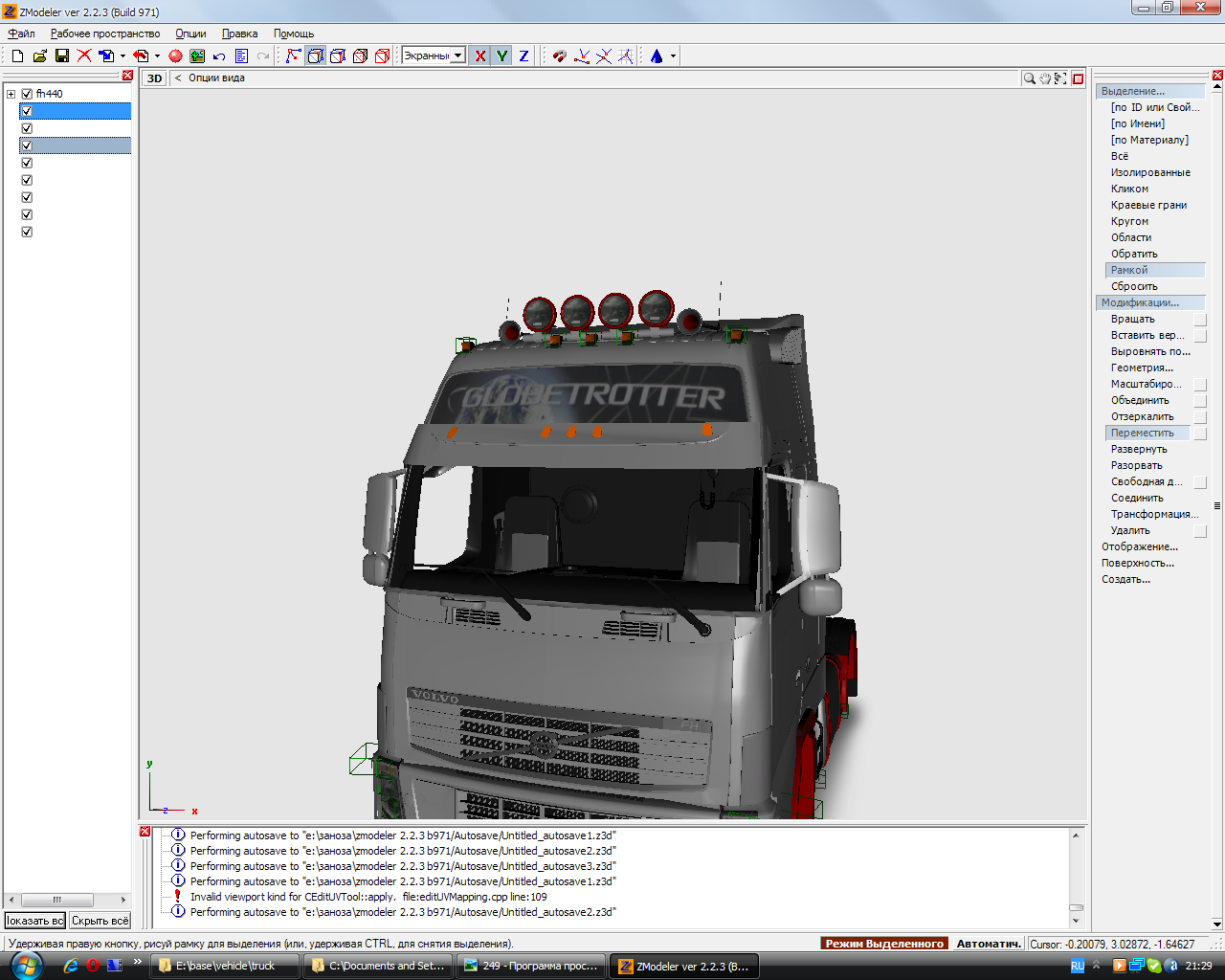This screenshot has height=980, width=1225.
Task: Expand the fh440 tree node
Action: click(x=11, y=94)
